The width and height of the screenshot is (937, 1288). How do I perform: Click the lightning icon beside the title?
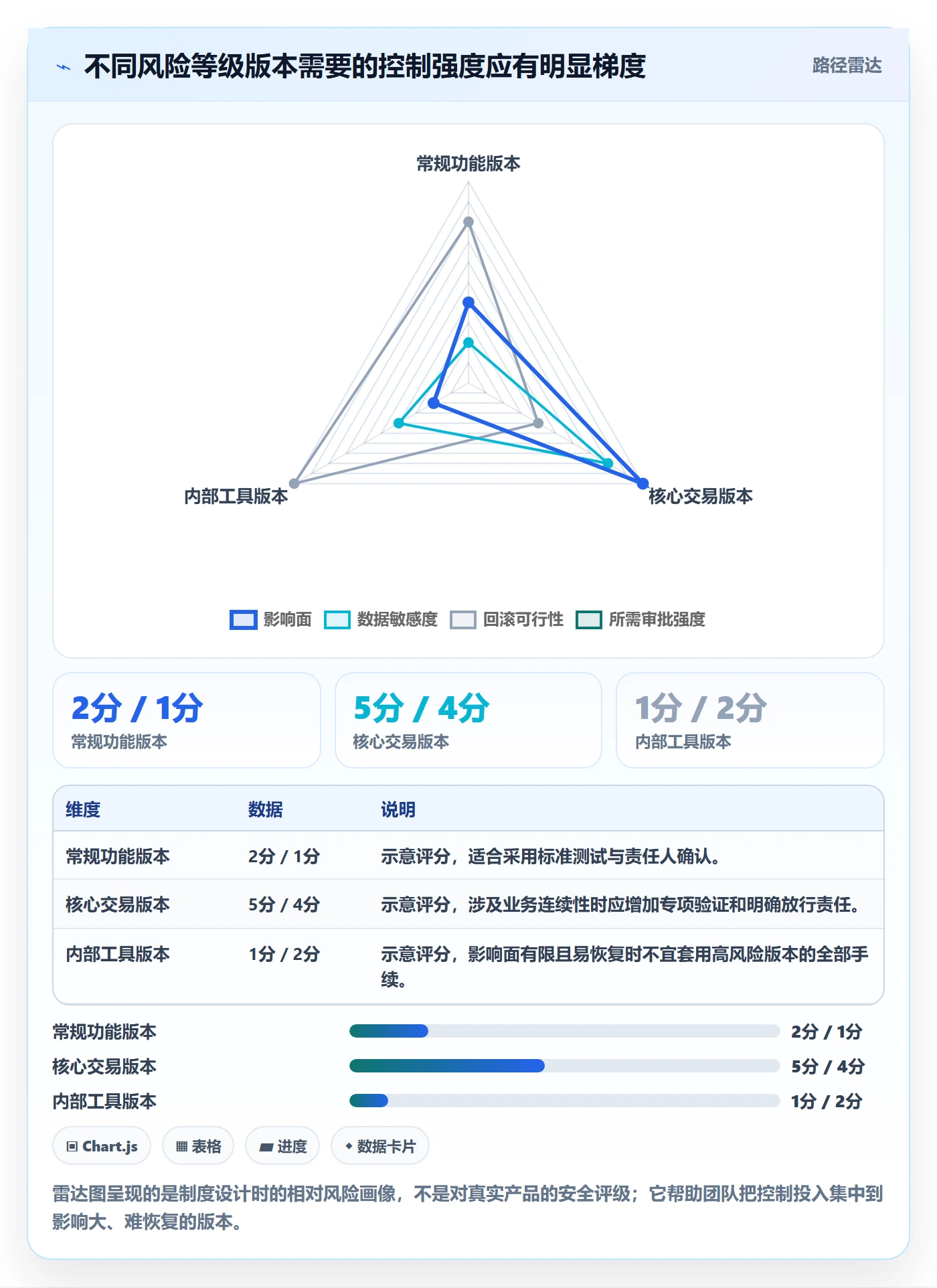[64, 67]
